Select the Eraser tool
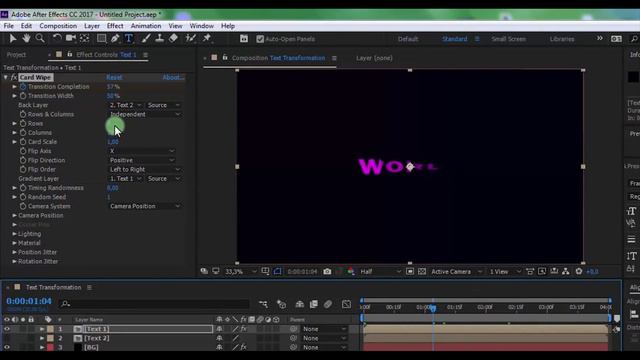This screenshot has width=640, height=360. (x=173, y=39)
